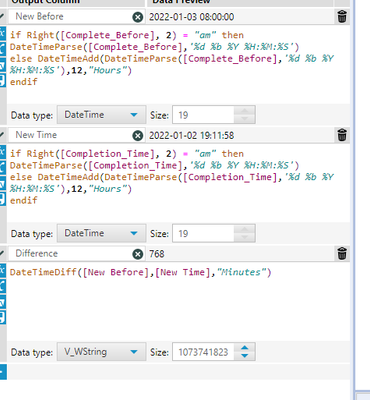Click preview value 2022-01-03 08:00:00
Image resolution: width=370 pixels, height=400 pixels.
(191, 17)
